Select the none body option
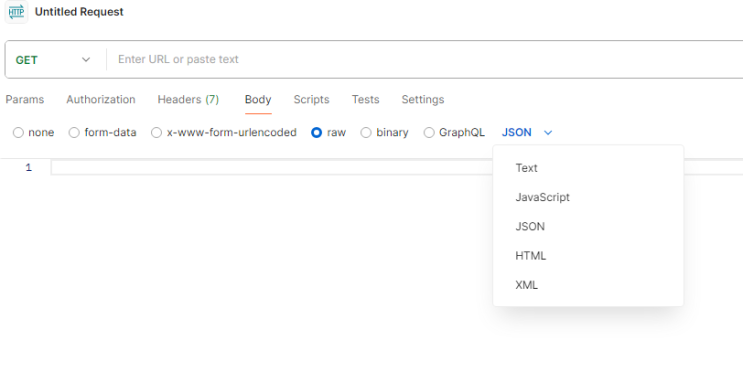Viewport: 743px width, 372px height. click(x=18, y=133)
